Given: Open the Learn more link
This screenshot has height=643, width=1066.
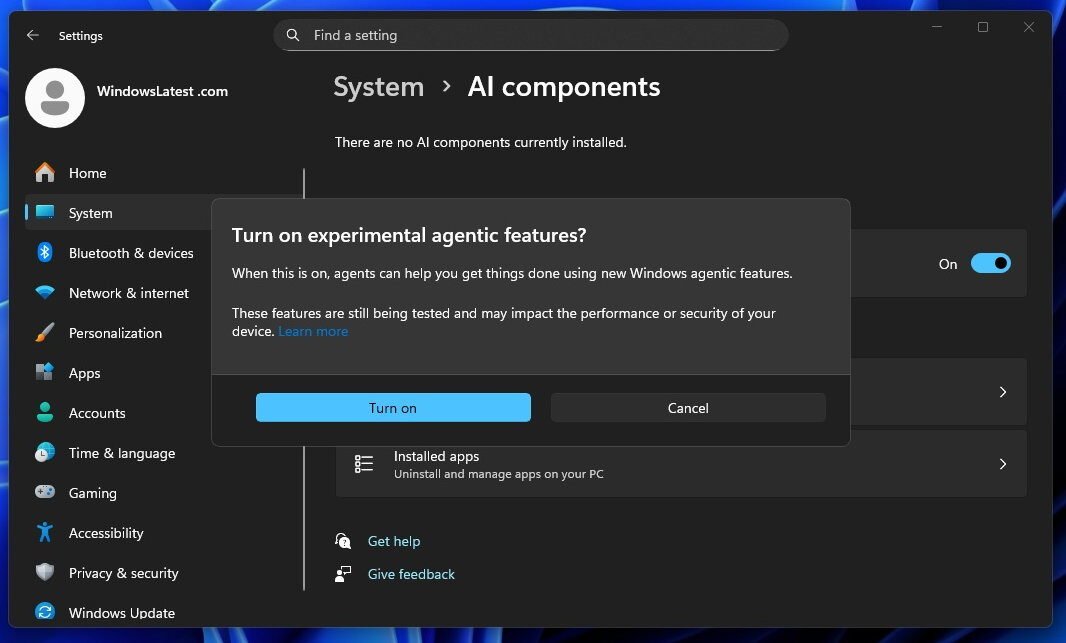Looking at the screenshot, I should point(313,331).
